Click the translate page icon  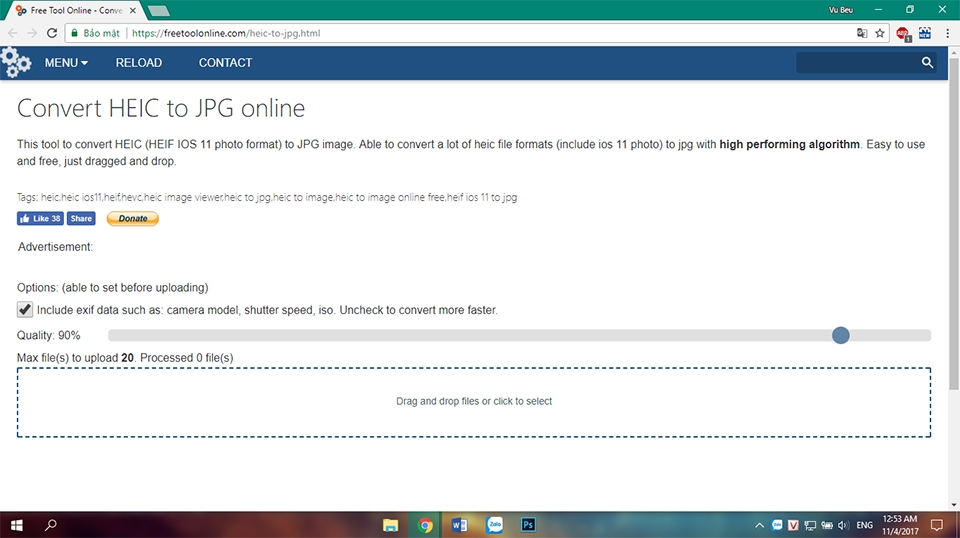tap(861, 33)
